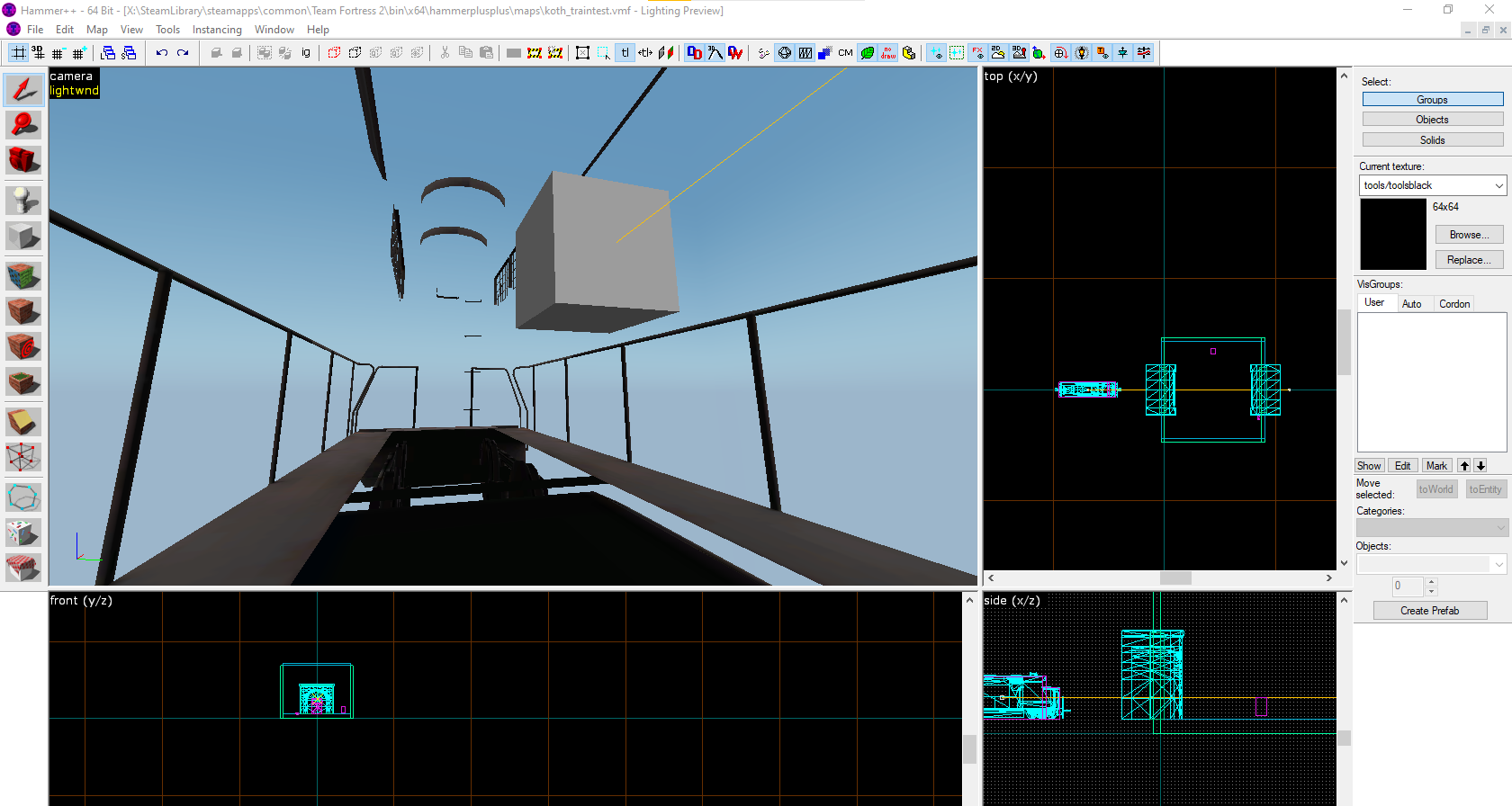This screenshot has width=1512, height=806.
Task: Select the Apply Decals tool
Action: coord(23,346)
